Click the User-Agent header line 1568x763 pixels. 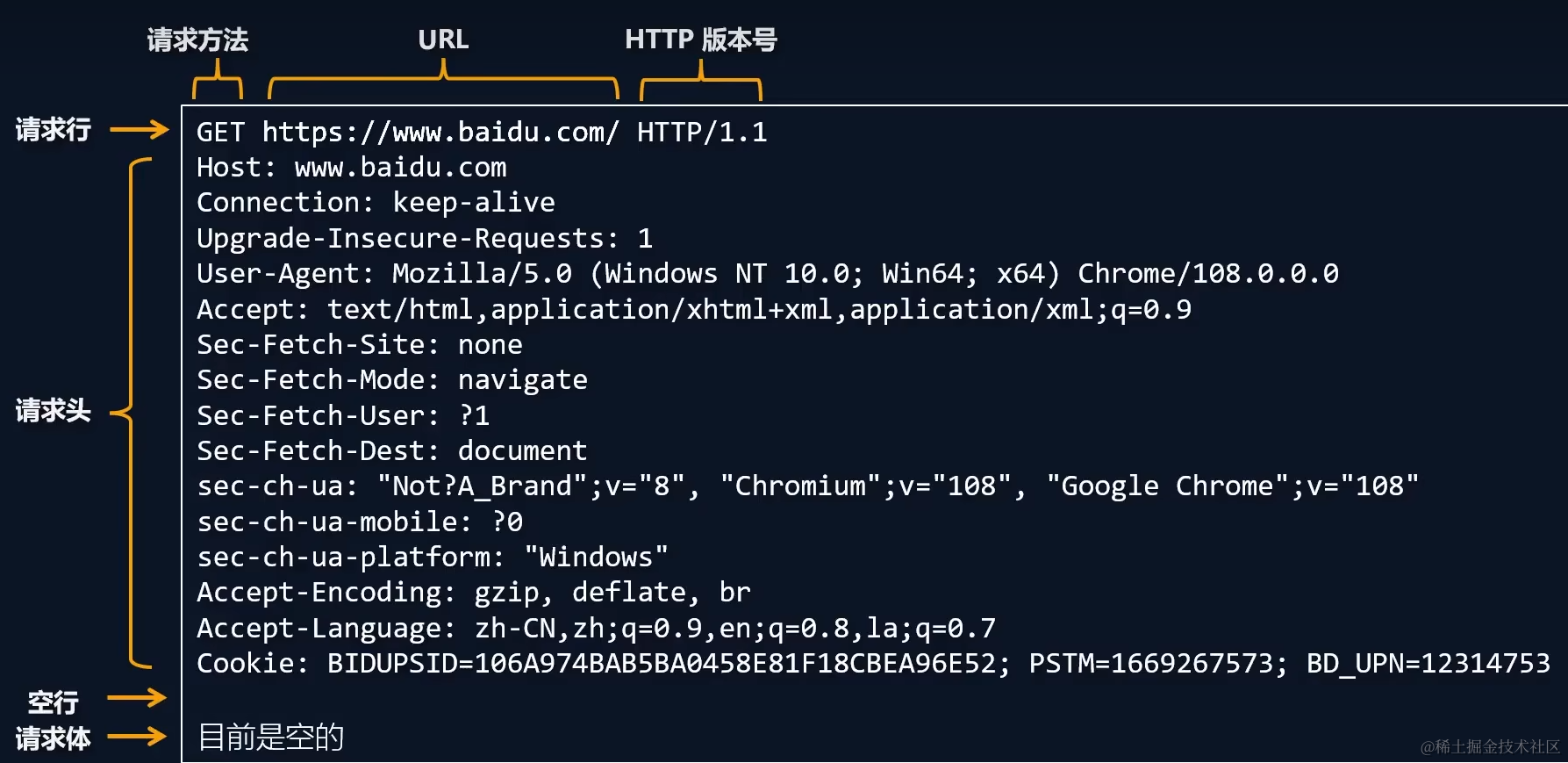tap(768, 274)
